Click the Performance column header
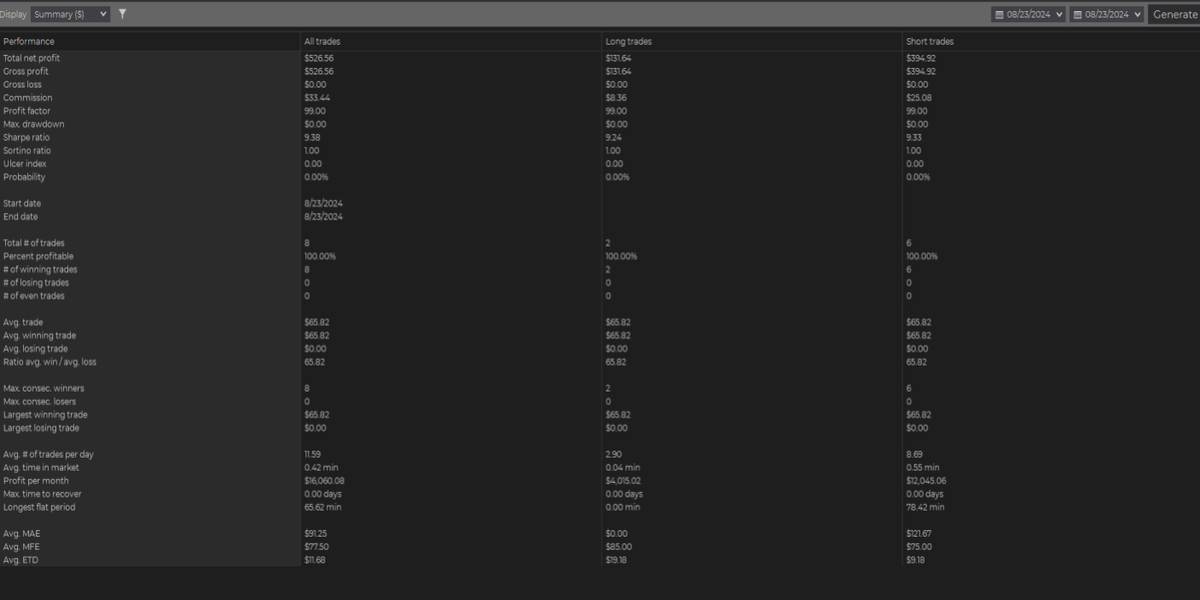Screen dimensions: 1200x600 pos(29,41)
